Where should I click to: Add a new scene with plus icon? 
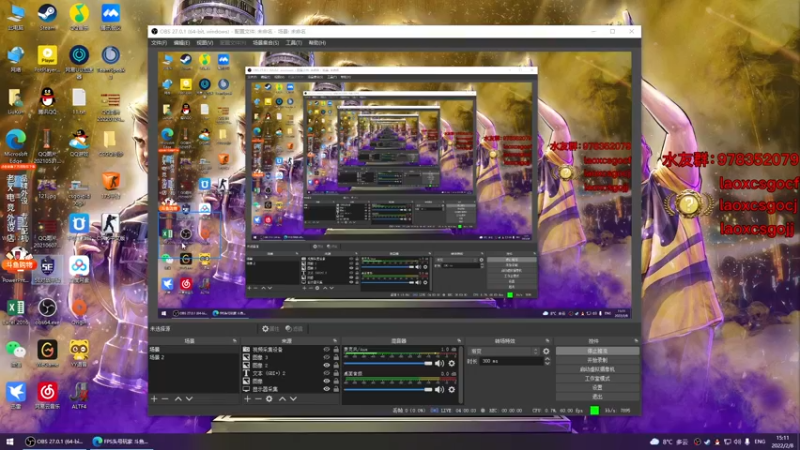click(154, 399)
